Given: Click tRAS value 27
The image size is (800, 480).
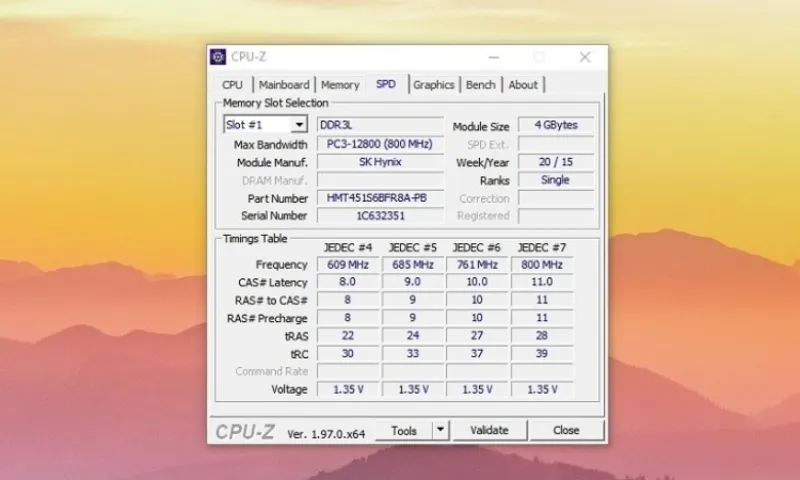Looking at the screenshot, I should click(x=477, y=335).
